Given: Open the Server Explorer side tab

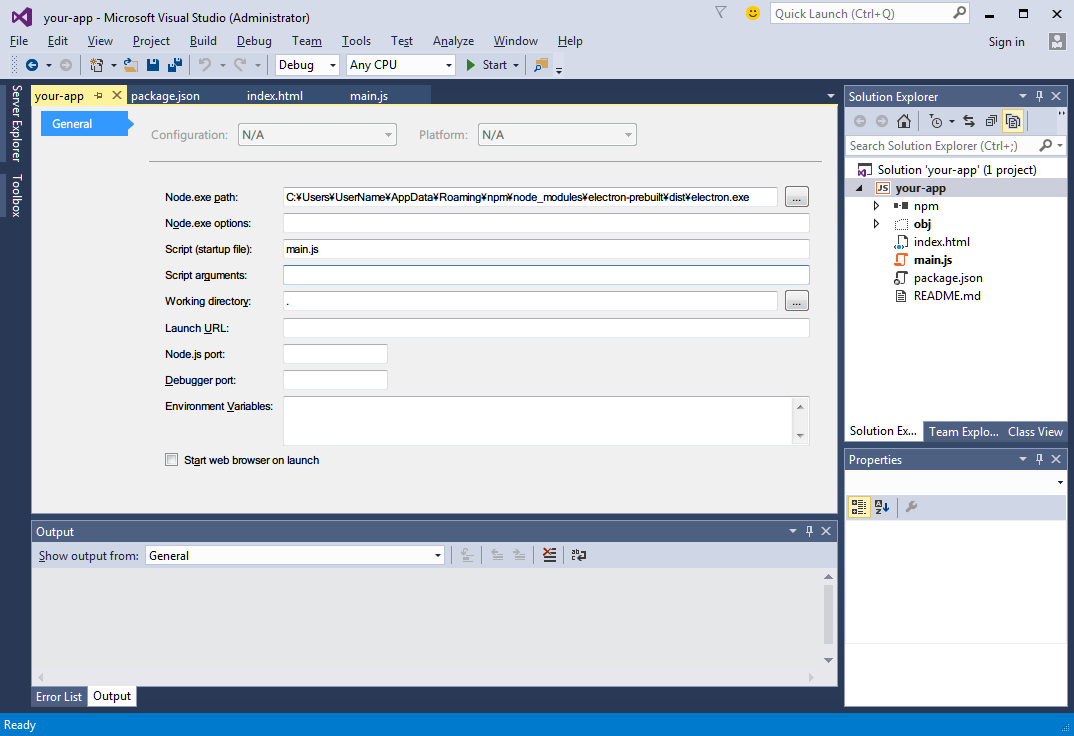Looking at the screenshot, I should (x=16, y=123).
